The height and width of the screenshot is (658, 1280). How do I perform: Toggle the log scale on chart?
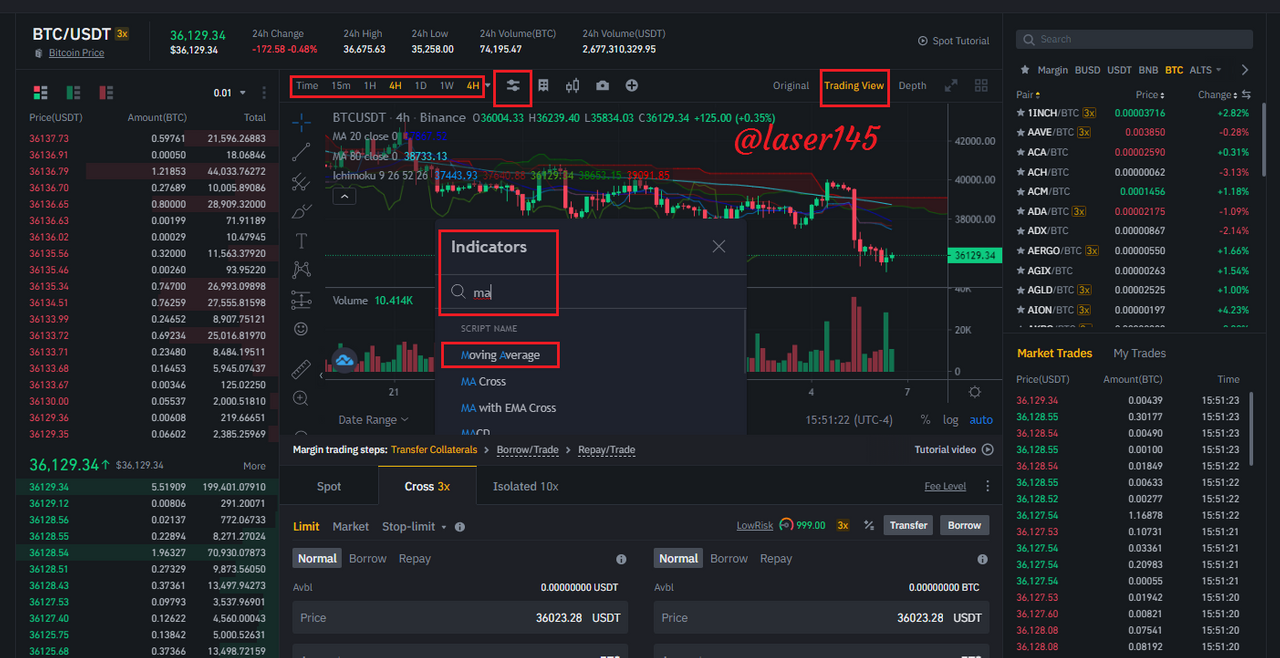(950, 420)
